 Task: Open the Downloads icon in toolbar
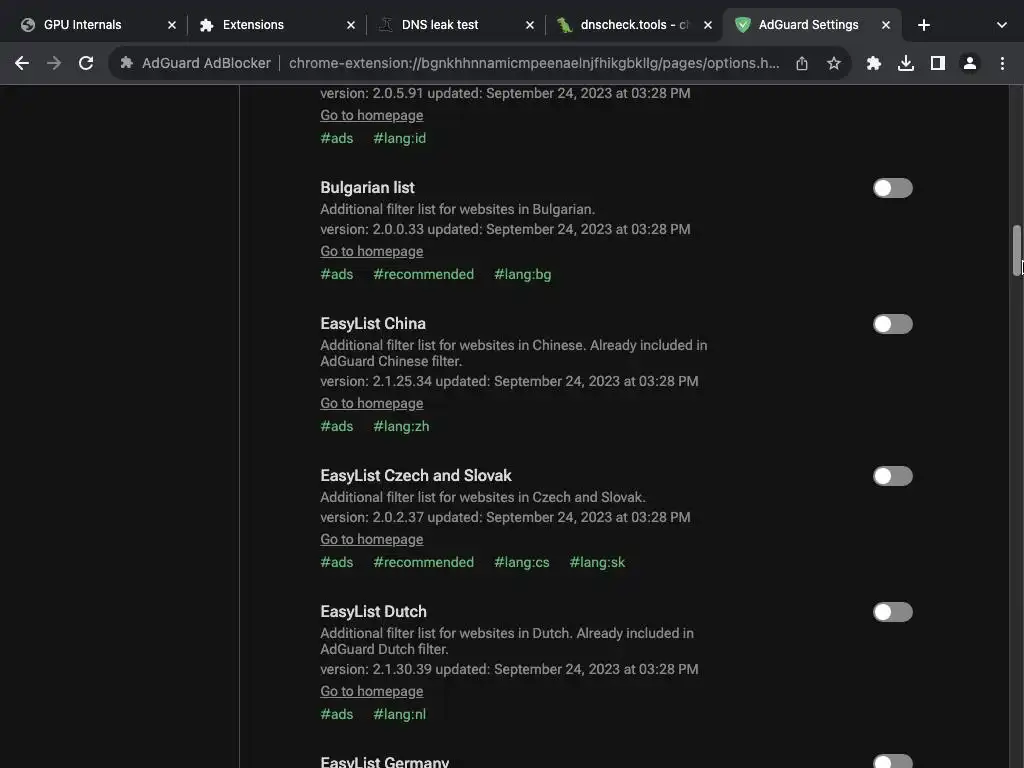906,63
